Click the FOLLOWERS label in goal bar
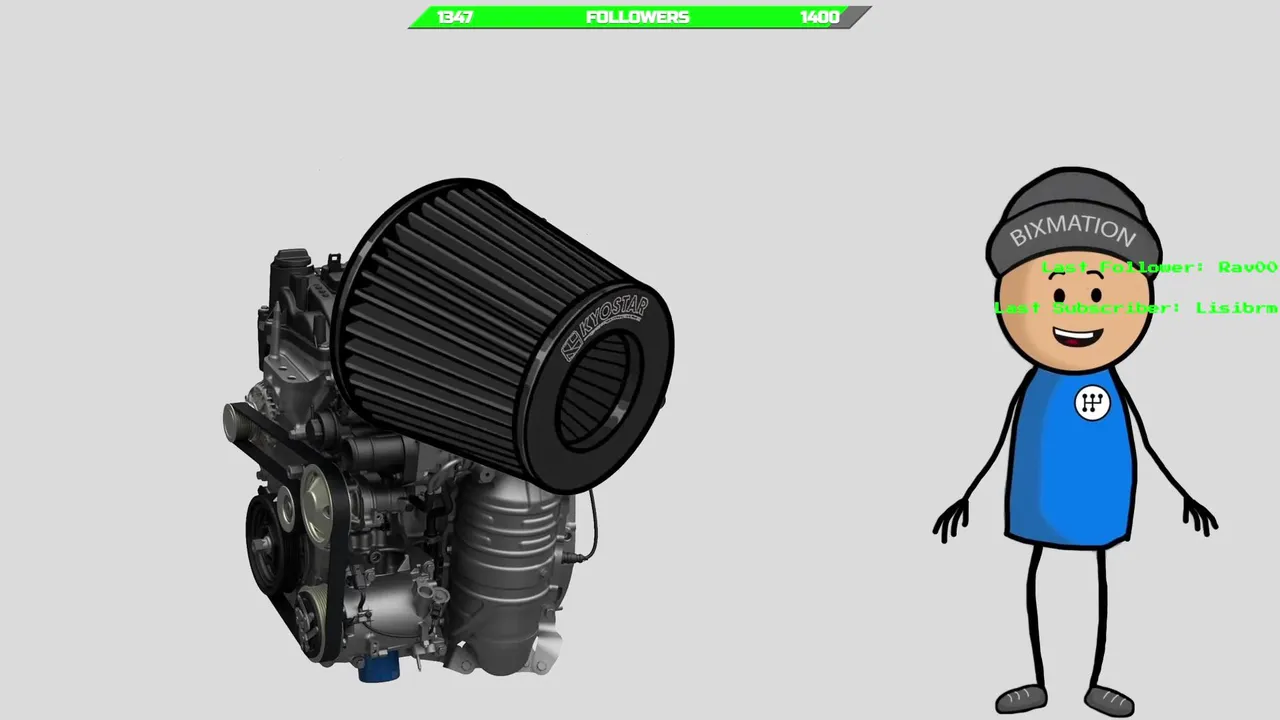Viewport: 1280px width, 720px height. [x=638, y=17]
